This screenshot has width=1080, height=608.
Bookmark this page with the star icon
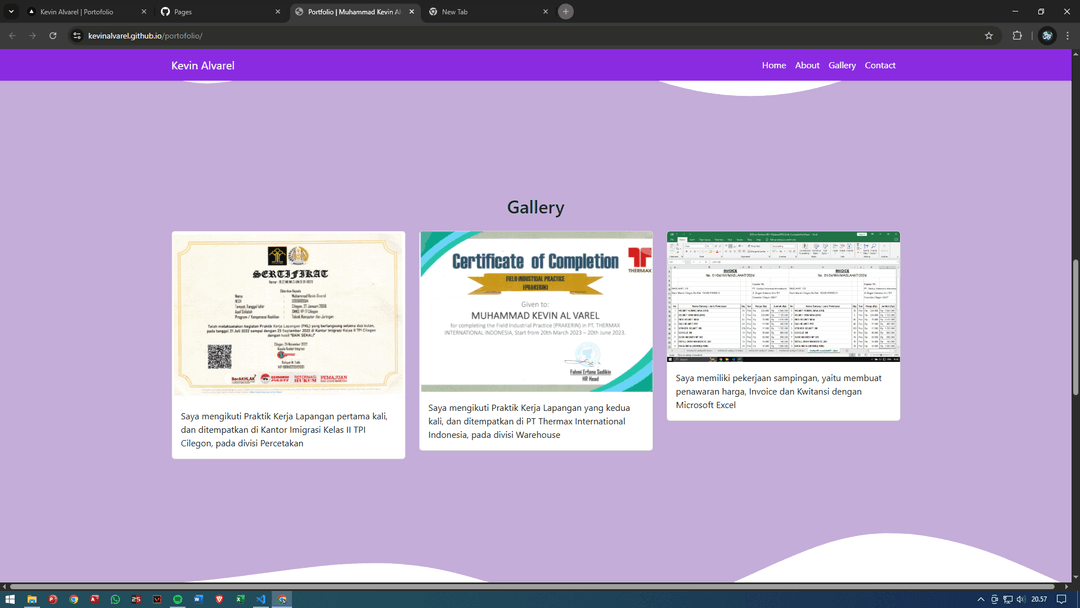tap(989, 35)
